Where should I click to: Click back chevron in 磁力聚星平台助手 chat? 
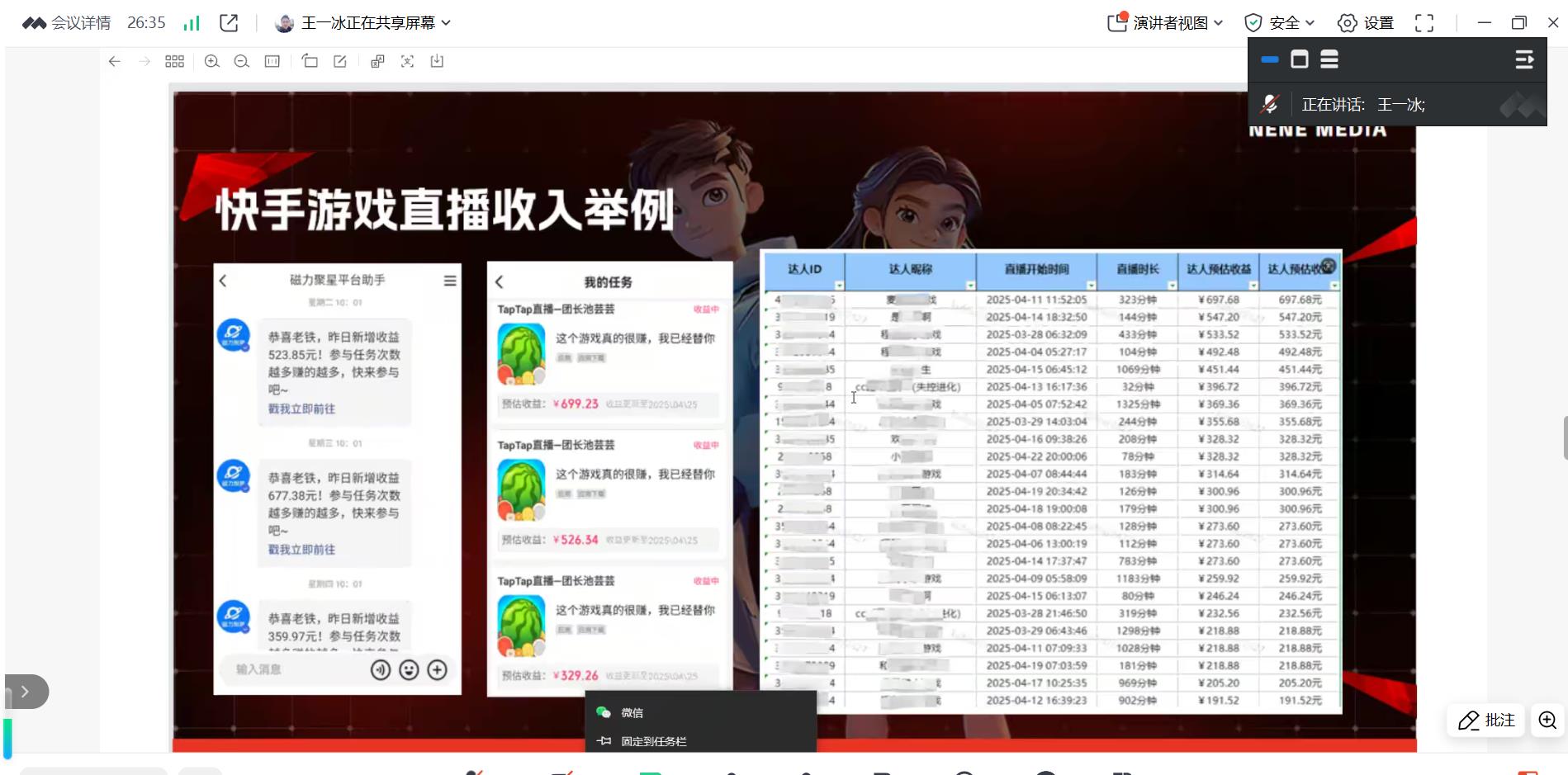coord(223,281)
